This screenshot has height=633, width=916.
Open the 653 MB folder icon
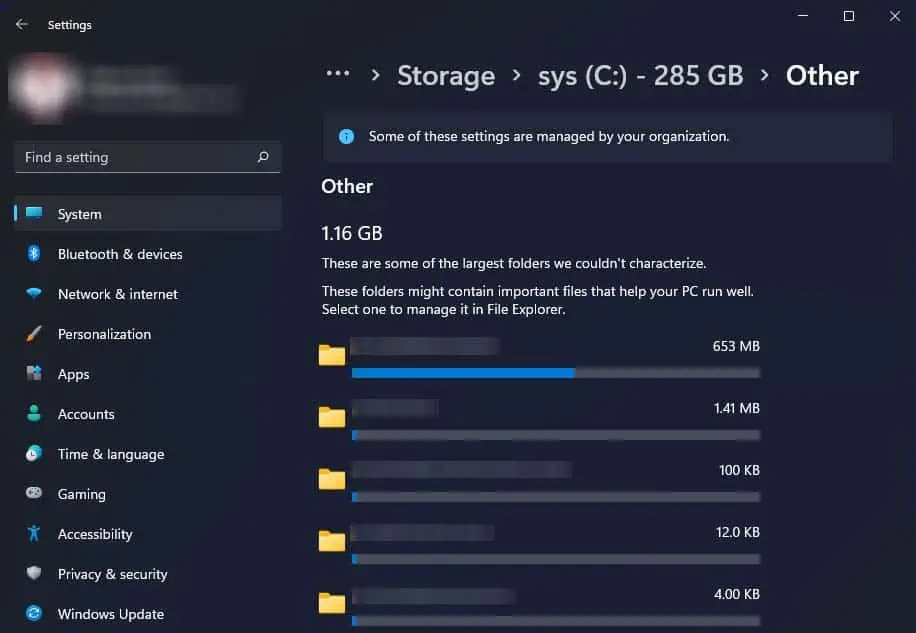tap(332, 354)
